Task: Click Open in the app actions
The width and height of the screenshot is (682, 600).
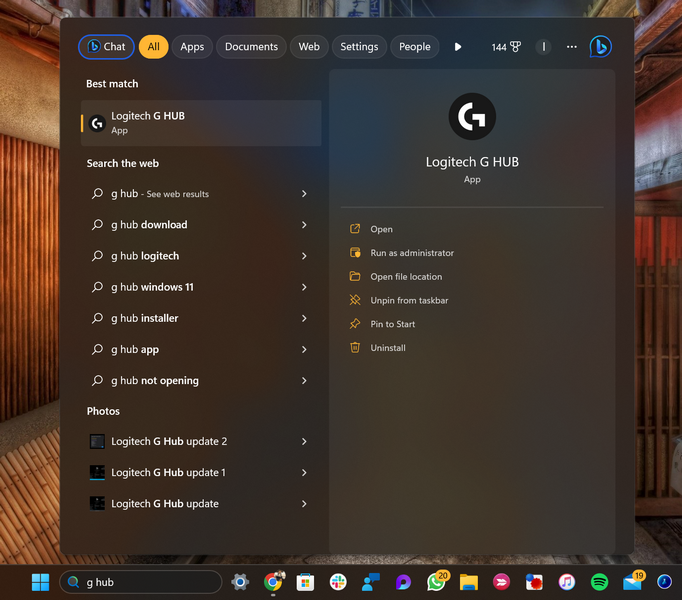Action: pos(381,229)
